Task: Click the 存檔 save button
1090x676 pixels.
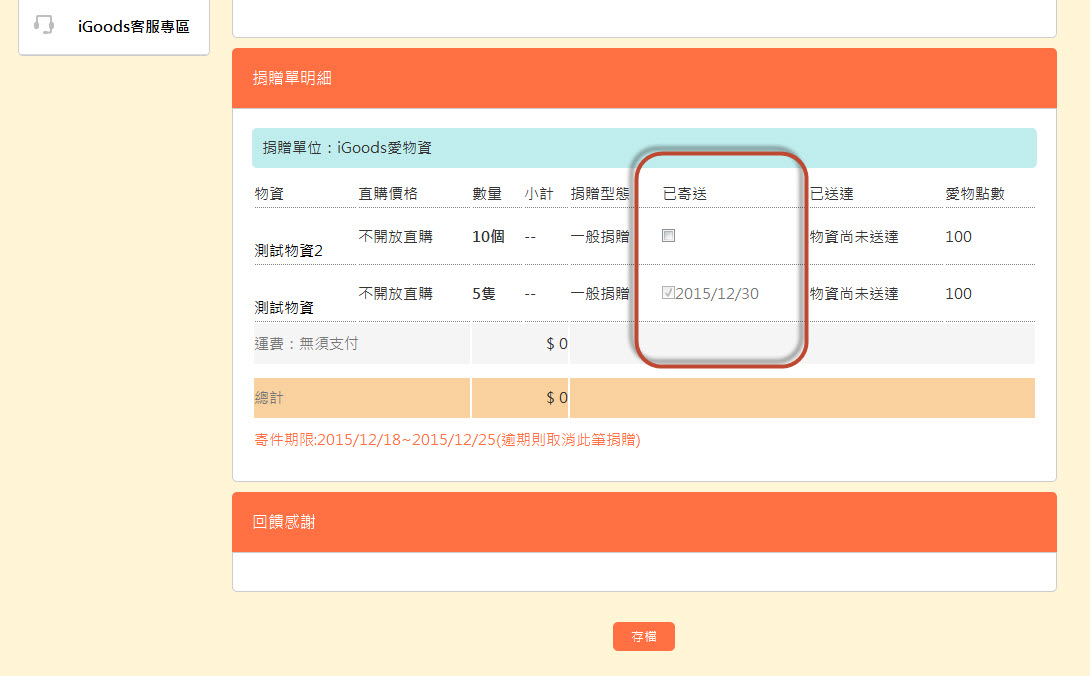Action: (644, 636)
